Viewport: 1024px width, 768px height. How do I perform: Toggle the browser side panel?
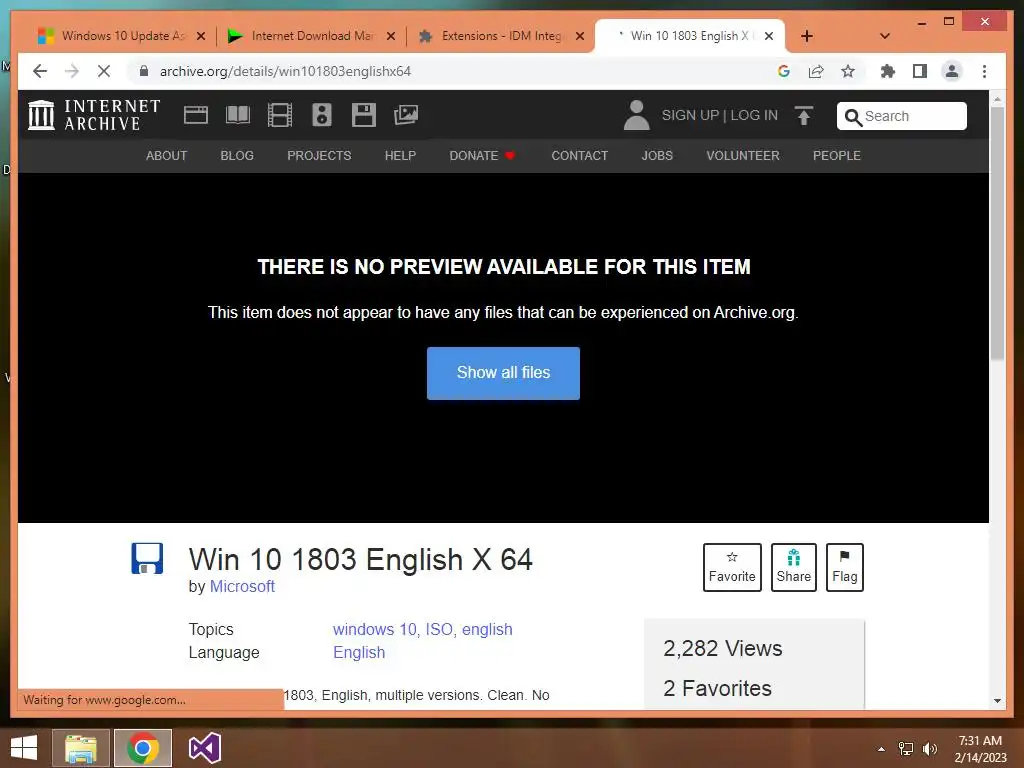(920, 71)
